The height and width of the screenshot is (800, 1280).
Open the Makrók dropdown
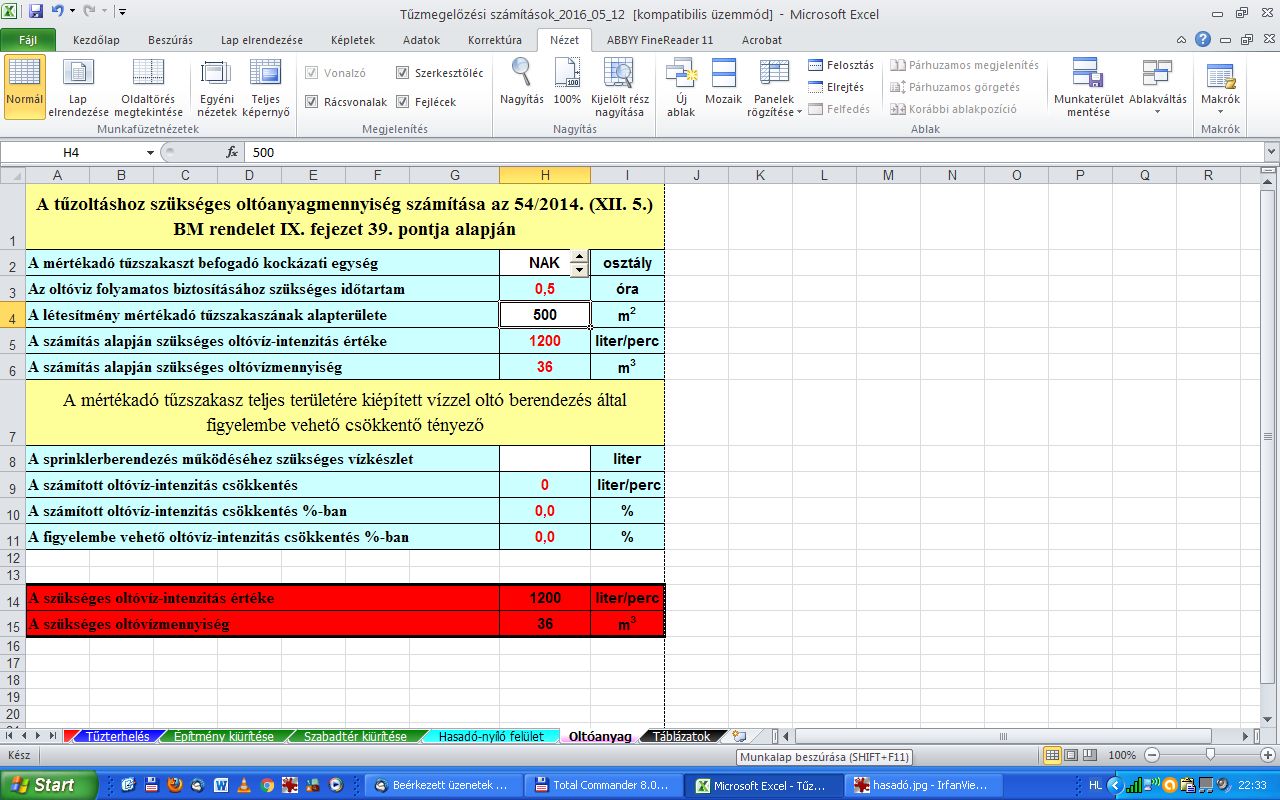(x=1220, y=87)
